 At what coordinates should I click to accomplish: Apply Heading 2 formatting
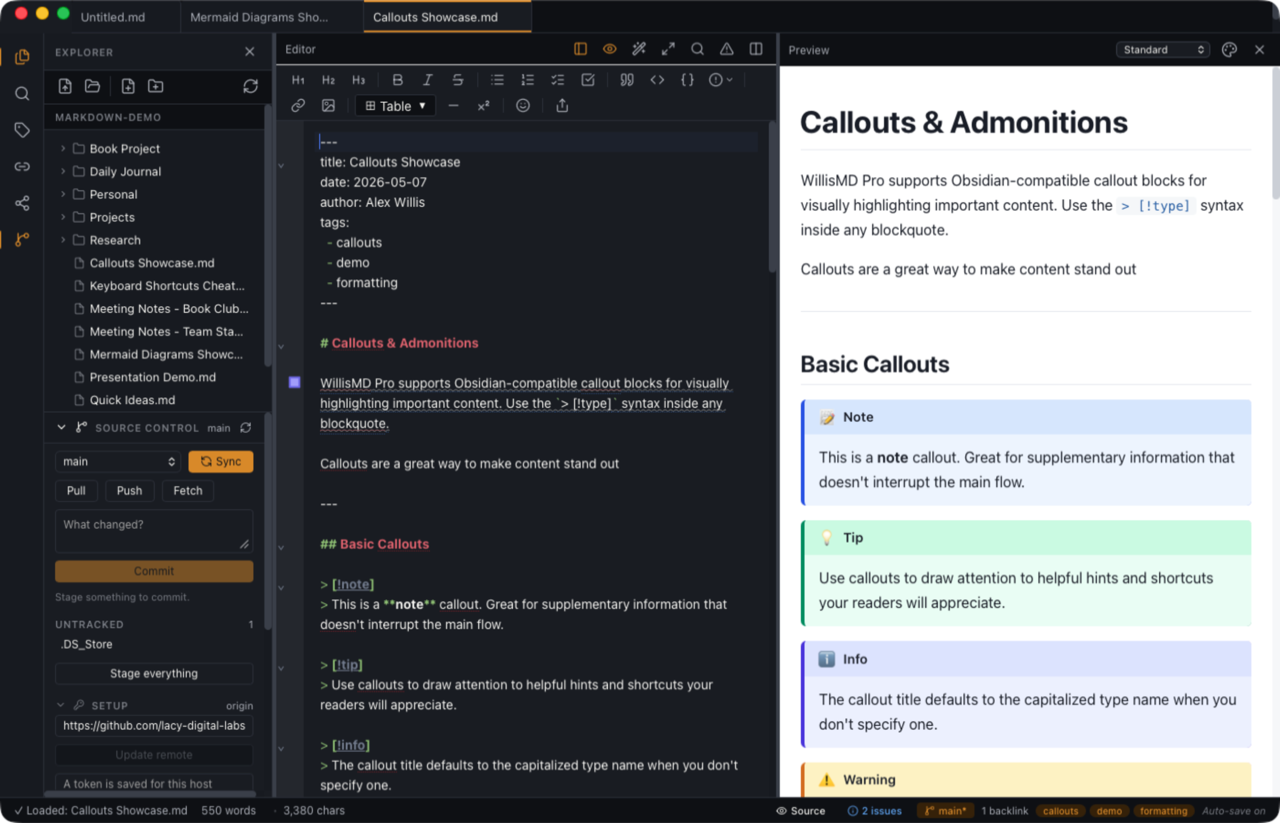(328, 80)
